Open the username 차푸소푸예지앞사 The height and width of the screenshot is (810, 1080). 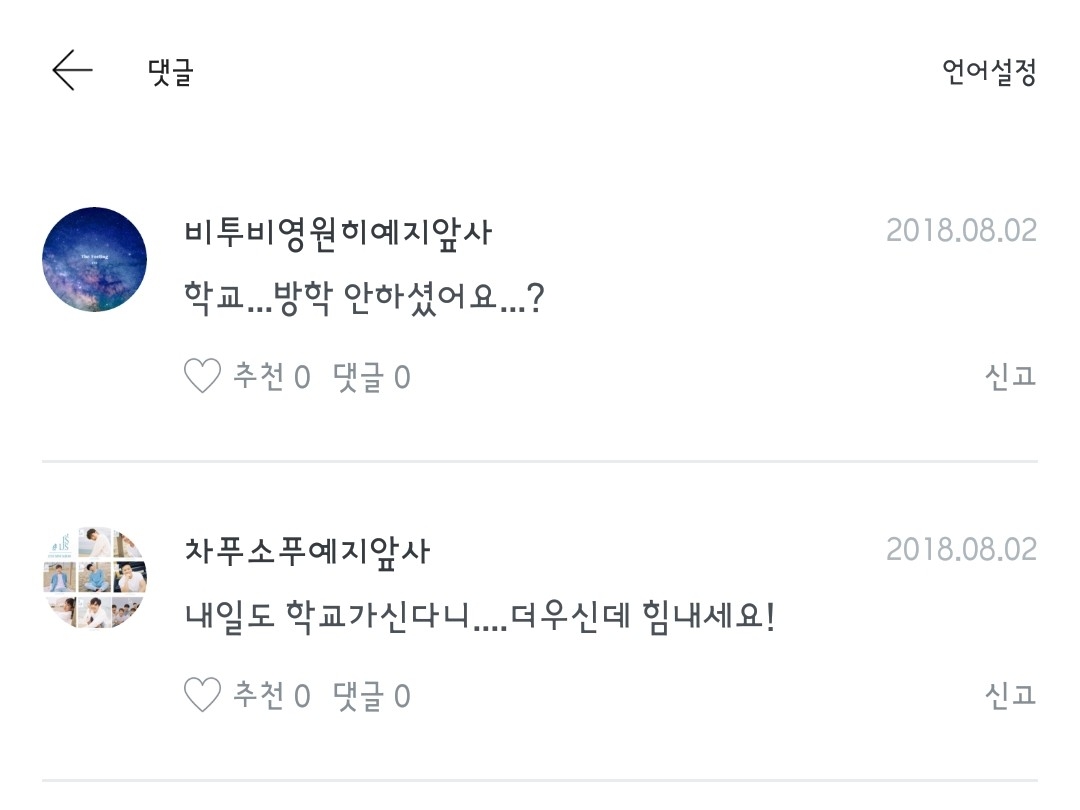point(307,550)
